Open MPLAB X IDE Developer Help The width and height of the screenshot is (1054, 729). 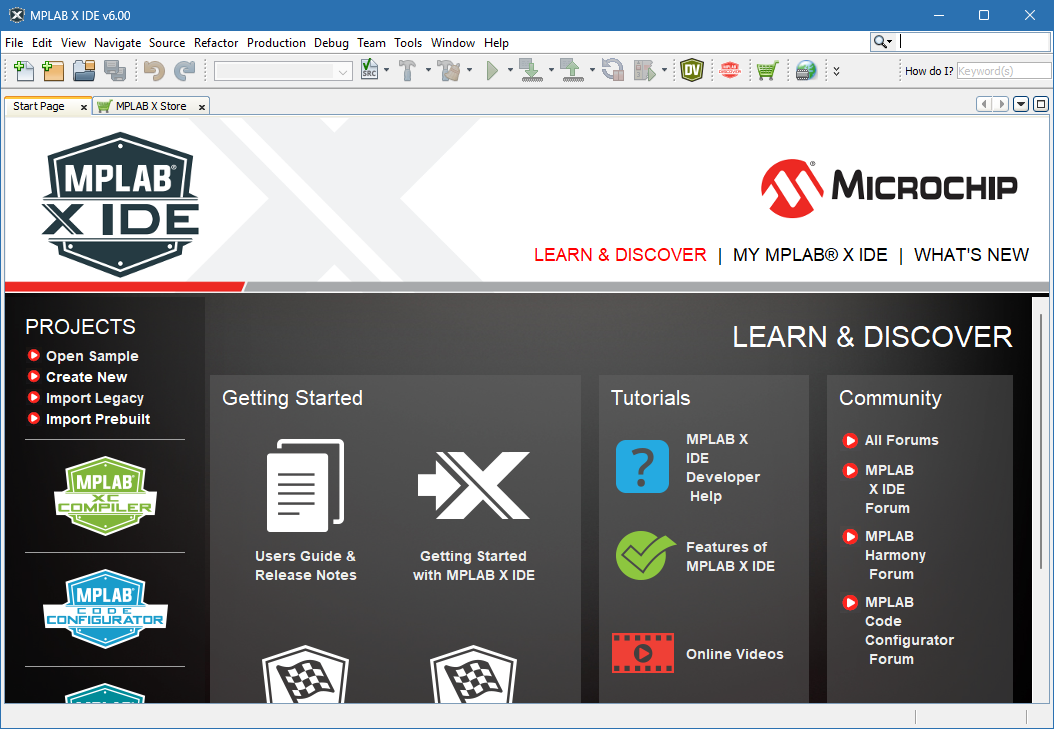[688, 468]
